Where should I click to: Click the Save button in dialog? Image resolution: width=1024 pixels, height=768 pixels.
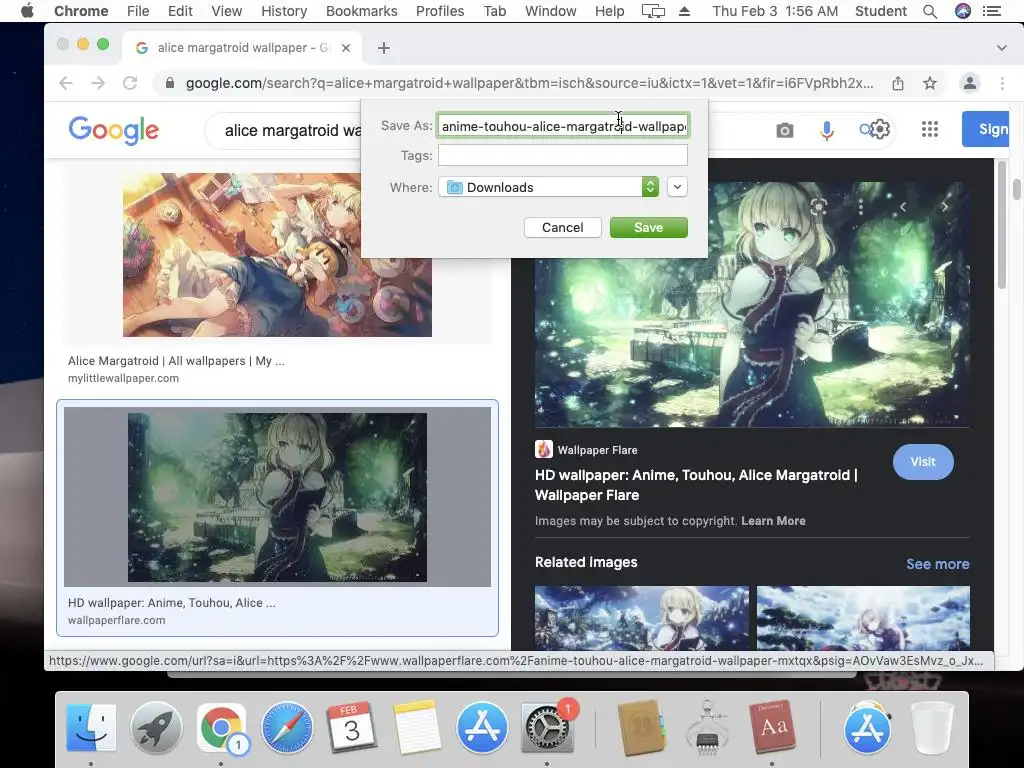[x=648, y=227]
